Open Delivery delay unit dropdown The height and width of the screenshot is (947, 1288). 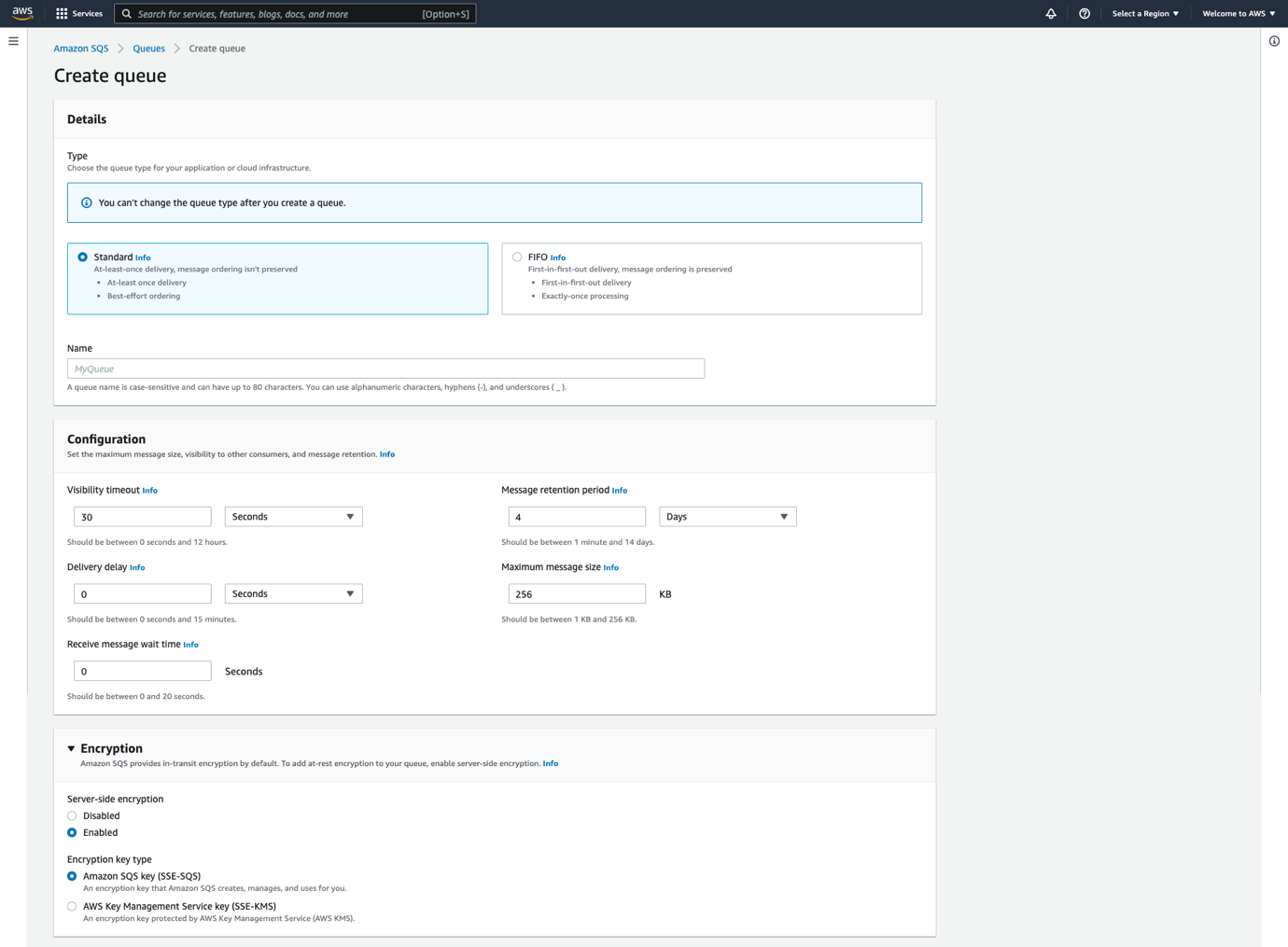(x=293, y=594)
